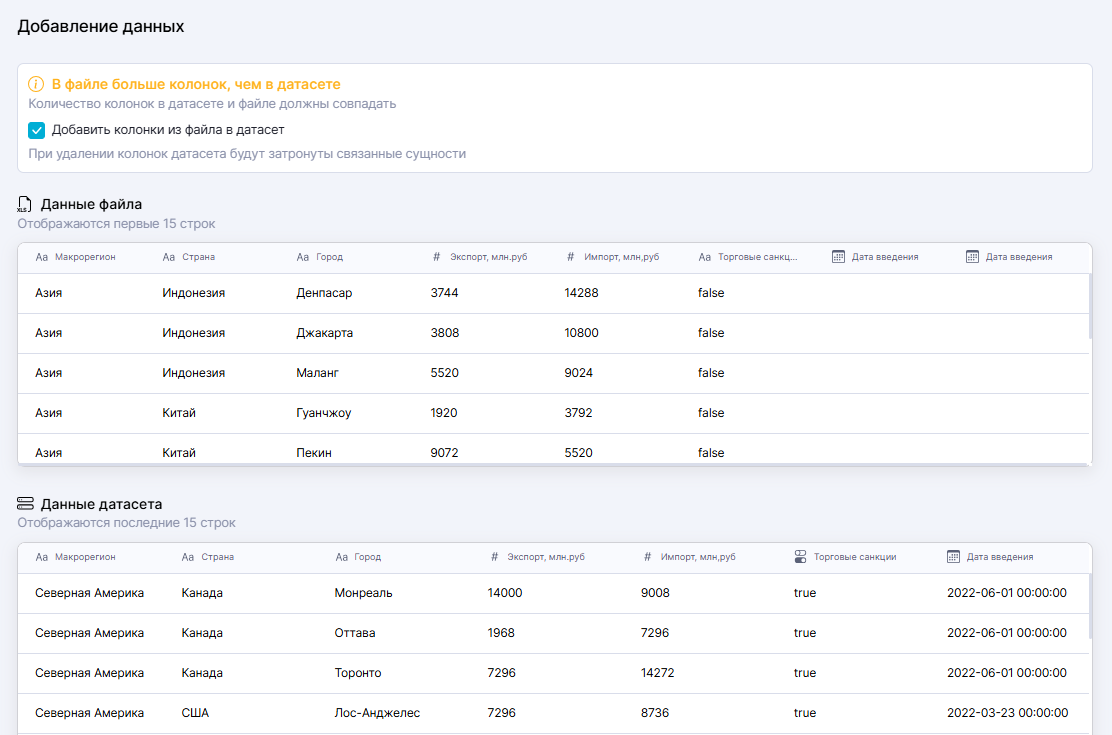Click the XLS file icon beside "Данные файла"
Screen dimensions: 1112x735
point(25,205)
